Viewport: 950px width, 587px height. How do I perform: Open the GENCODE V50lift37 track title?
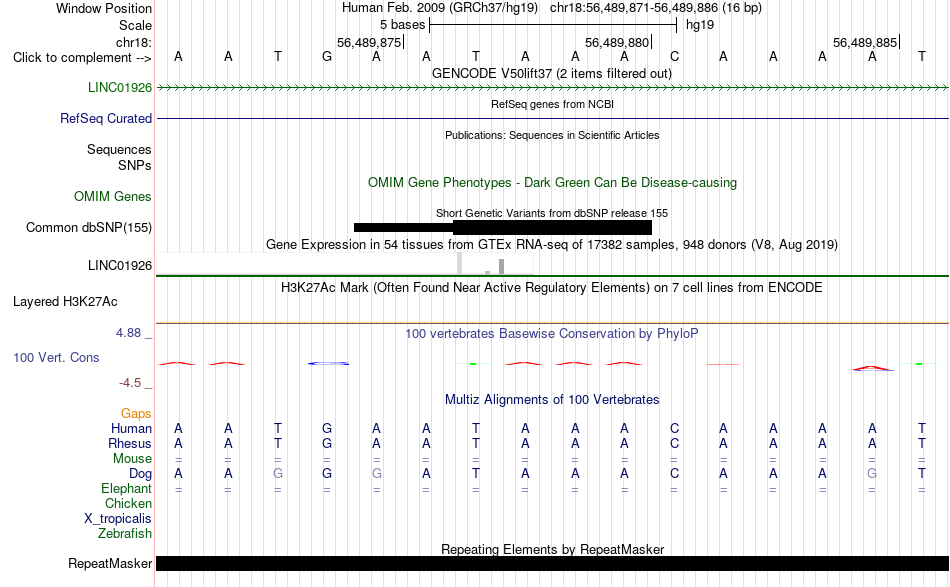click(552, 73)
